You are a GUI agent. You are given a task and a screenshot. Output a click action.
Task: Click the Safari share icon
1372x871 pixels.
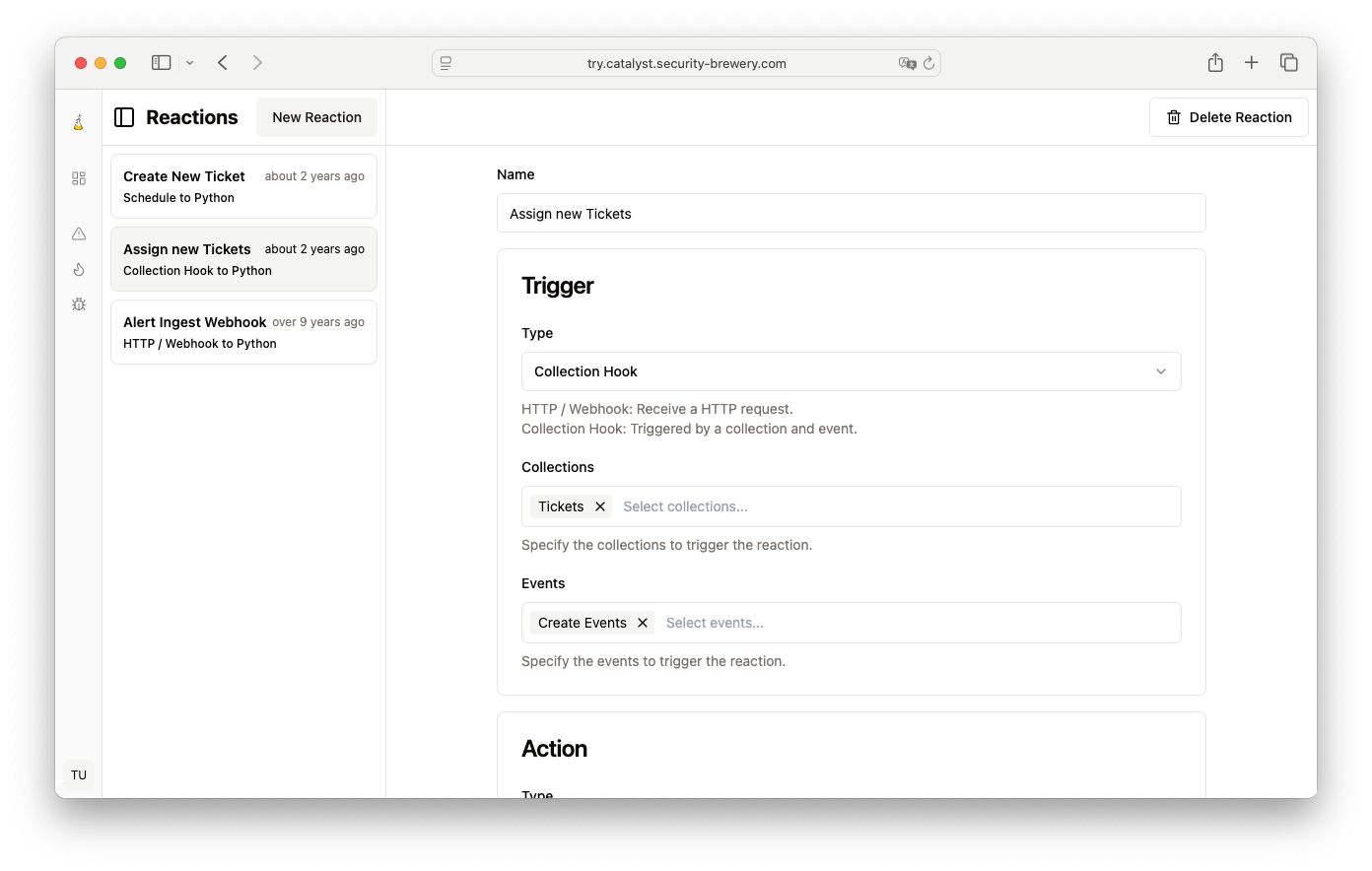(1215, 63)
